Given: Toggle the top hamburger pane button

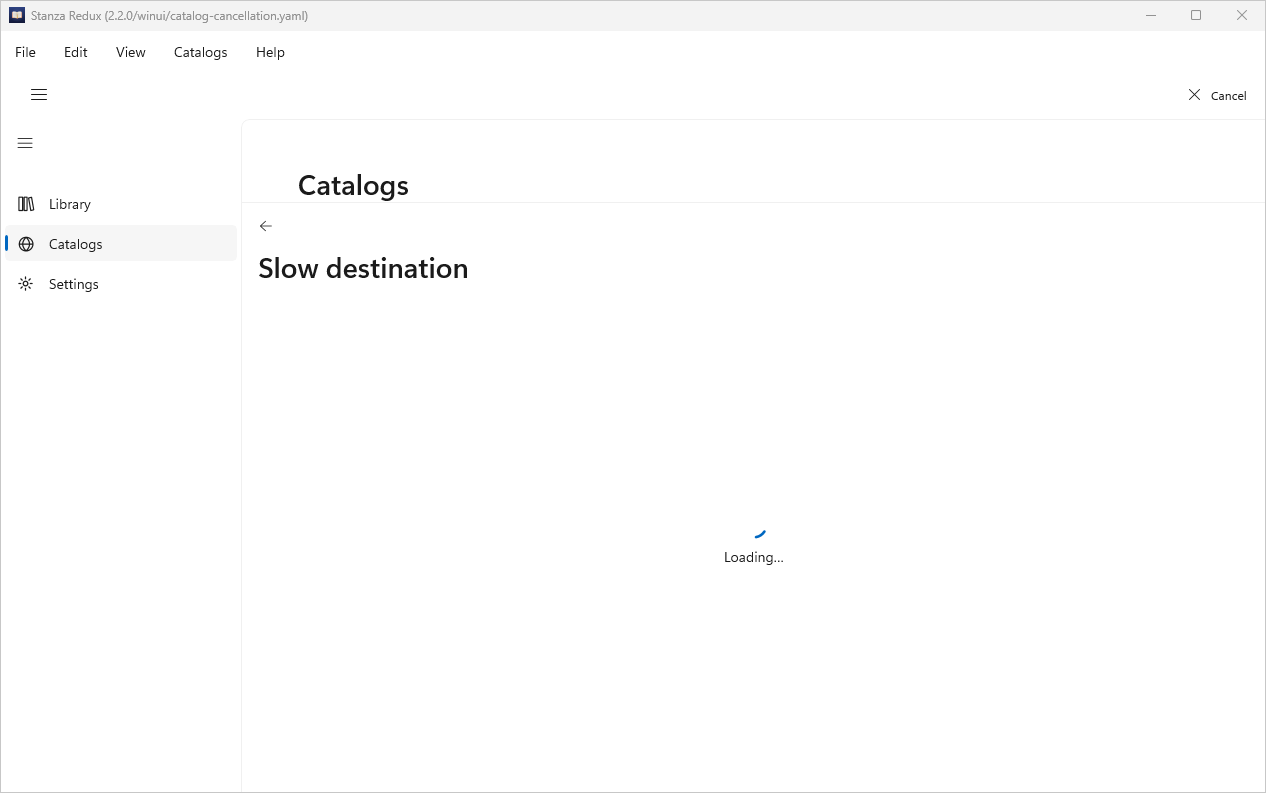Looking at the screenshot, I should [39, 95].
